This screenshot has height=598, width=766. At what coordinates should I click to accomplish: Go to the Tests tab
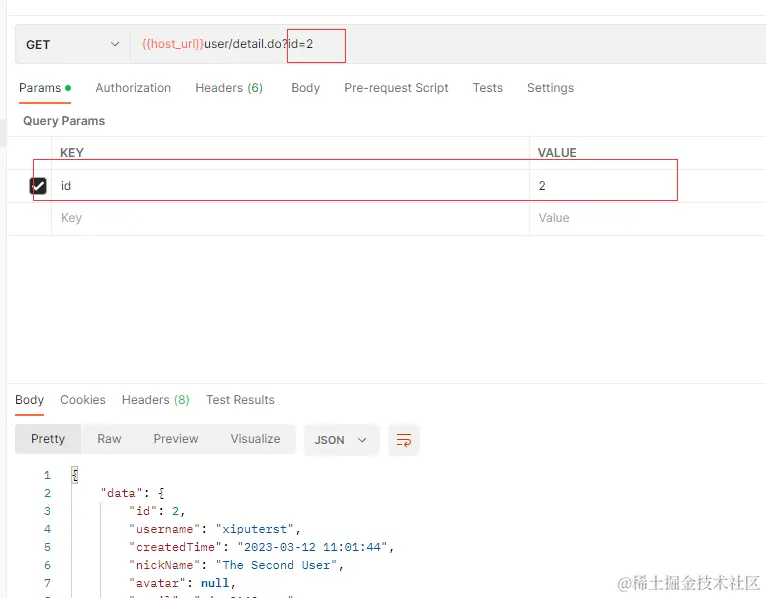[x=488, y=88]
